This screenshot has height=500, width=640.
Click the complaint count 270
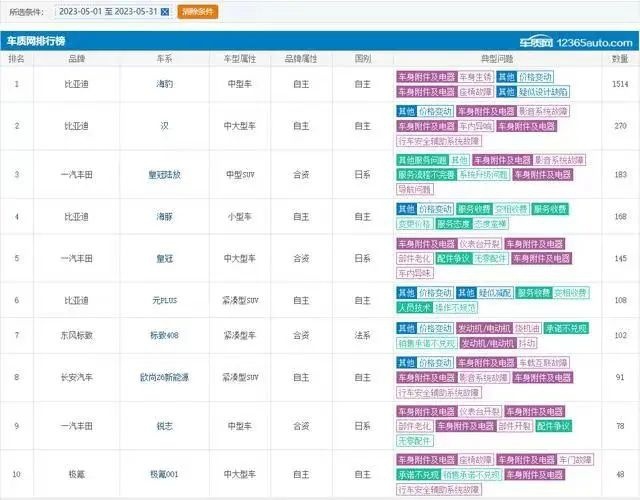click(x=620, y=126)
